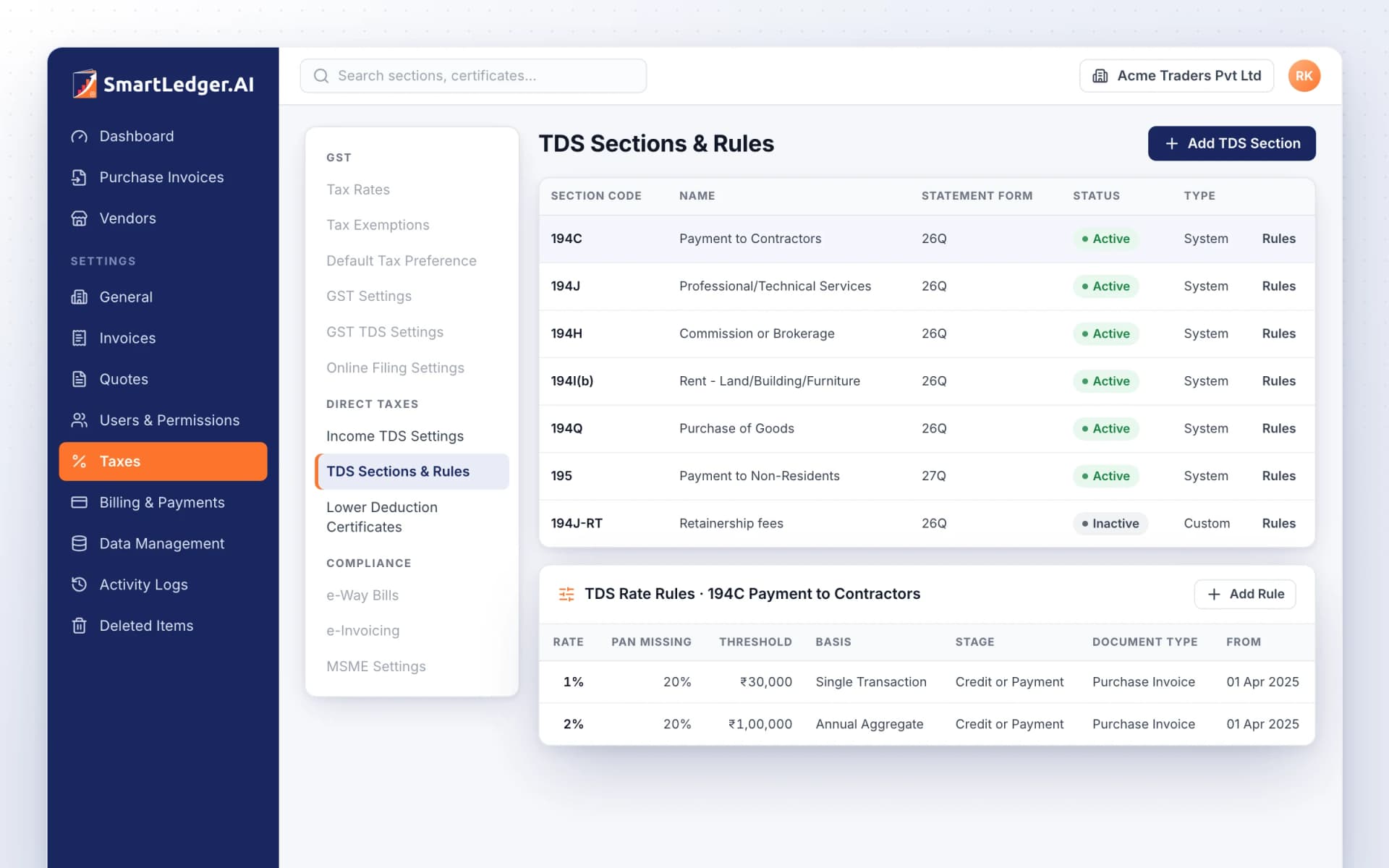Focus the search sections, certificates field
Viewport: 1389px width, 868px height.
[473, 76]
